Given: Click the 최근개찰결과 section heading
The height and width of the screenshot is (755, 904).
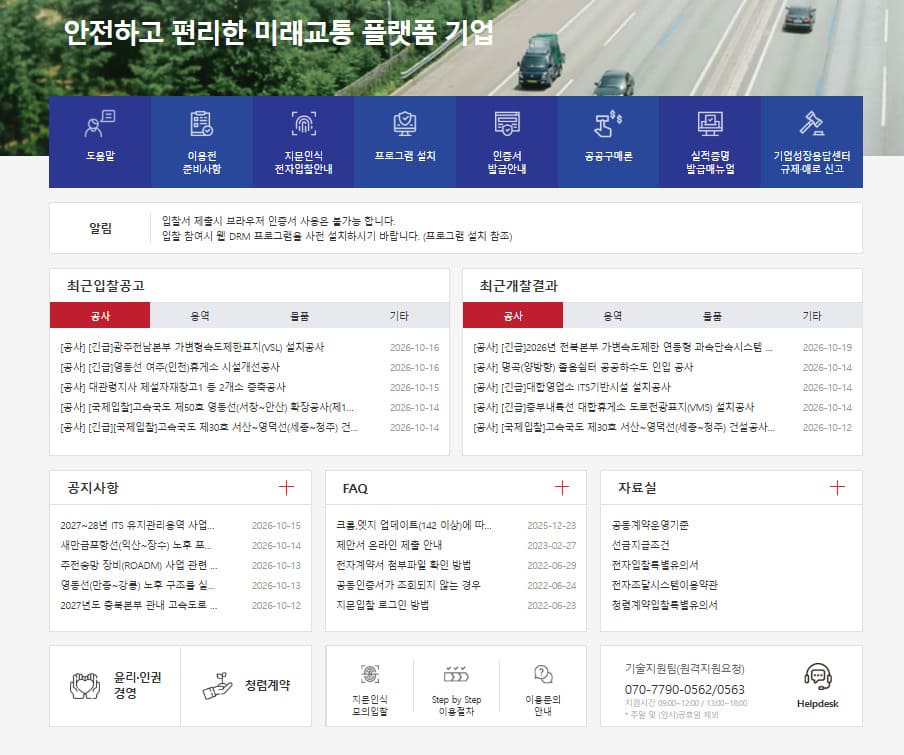Looking at the screenshot, I should 518,285.
